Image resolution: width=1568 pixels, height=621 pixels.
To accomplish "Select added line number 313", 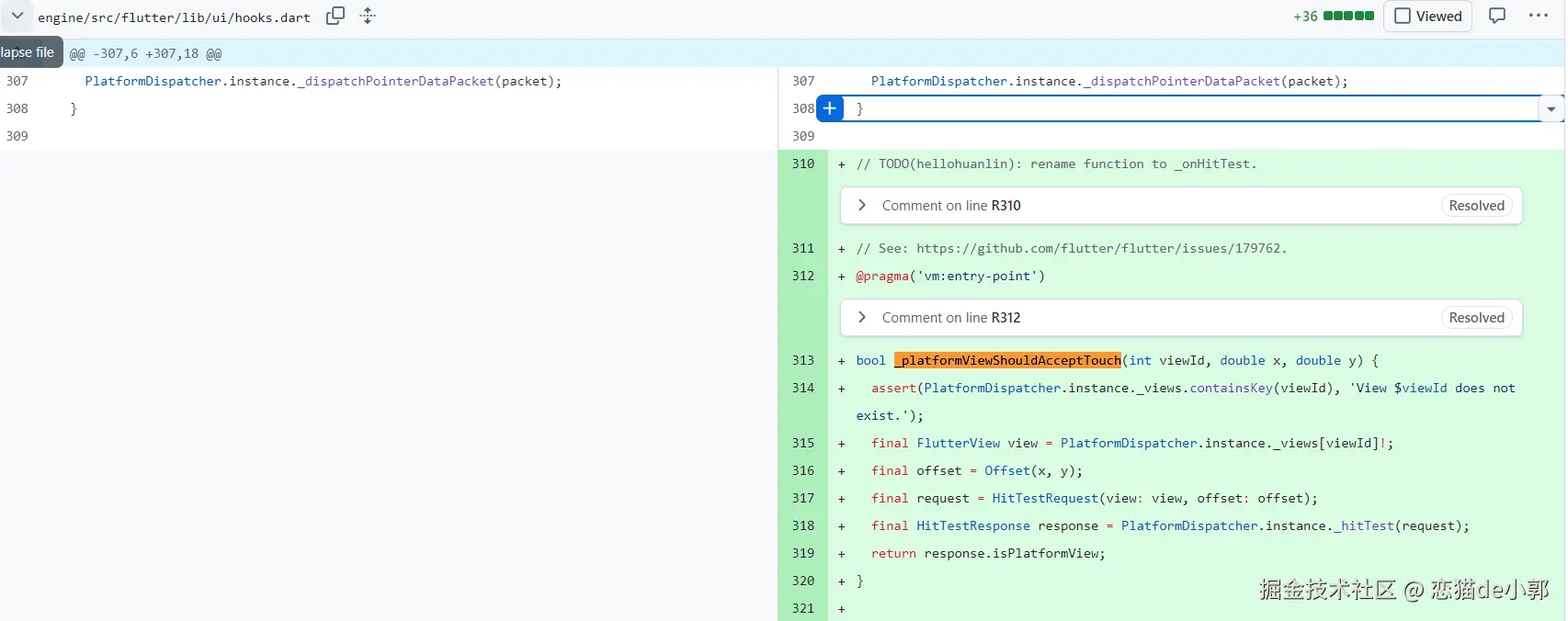I will (802, 360).
